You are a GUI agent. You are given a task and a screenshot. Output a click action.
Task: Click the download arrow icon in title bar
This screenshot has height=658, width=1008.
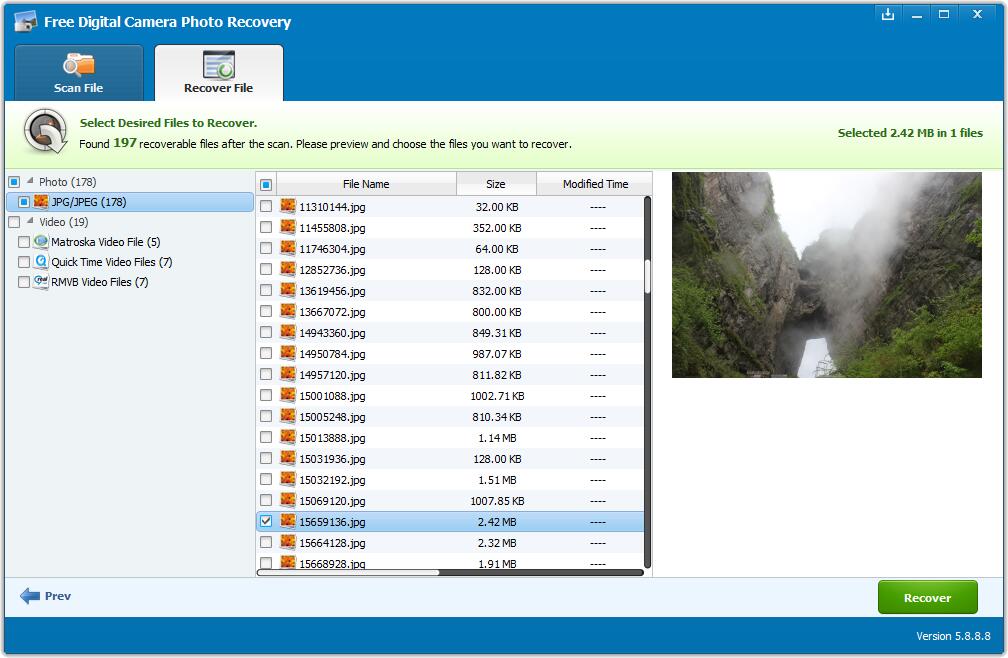(888, 14)
